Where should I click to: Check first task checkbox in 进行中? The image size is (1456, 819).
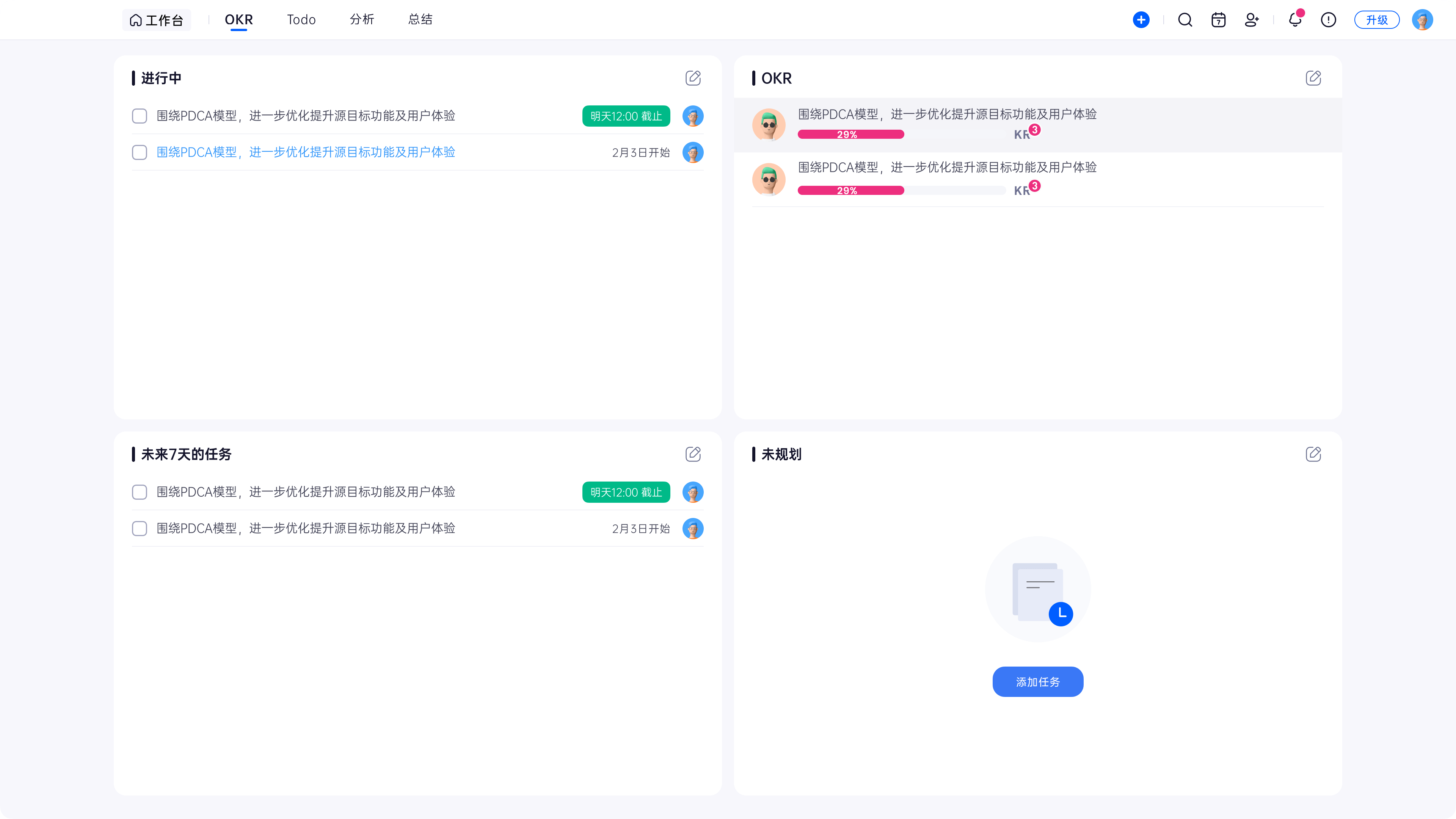(139, 116)
